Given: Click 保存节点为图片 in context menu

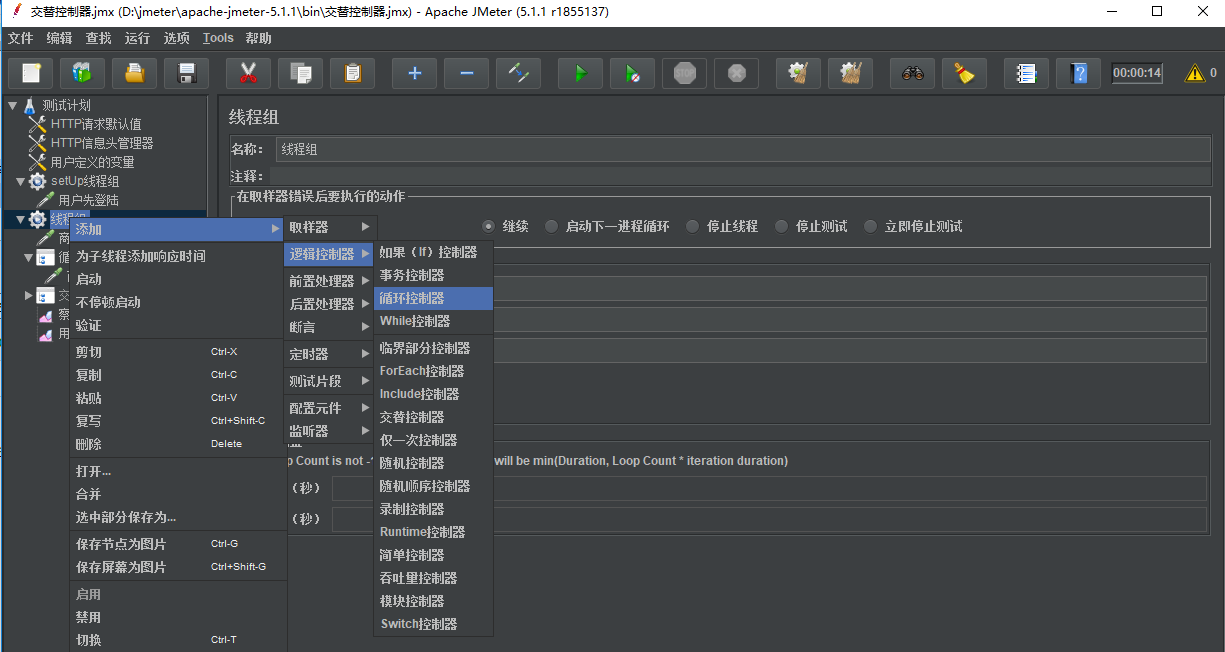Looking at the screenshot, I should point(121,544).
